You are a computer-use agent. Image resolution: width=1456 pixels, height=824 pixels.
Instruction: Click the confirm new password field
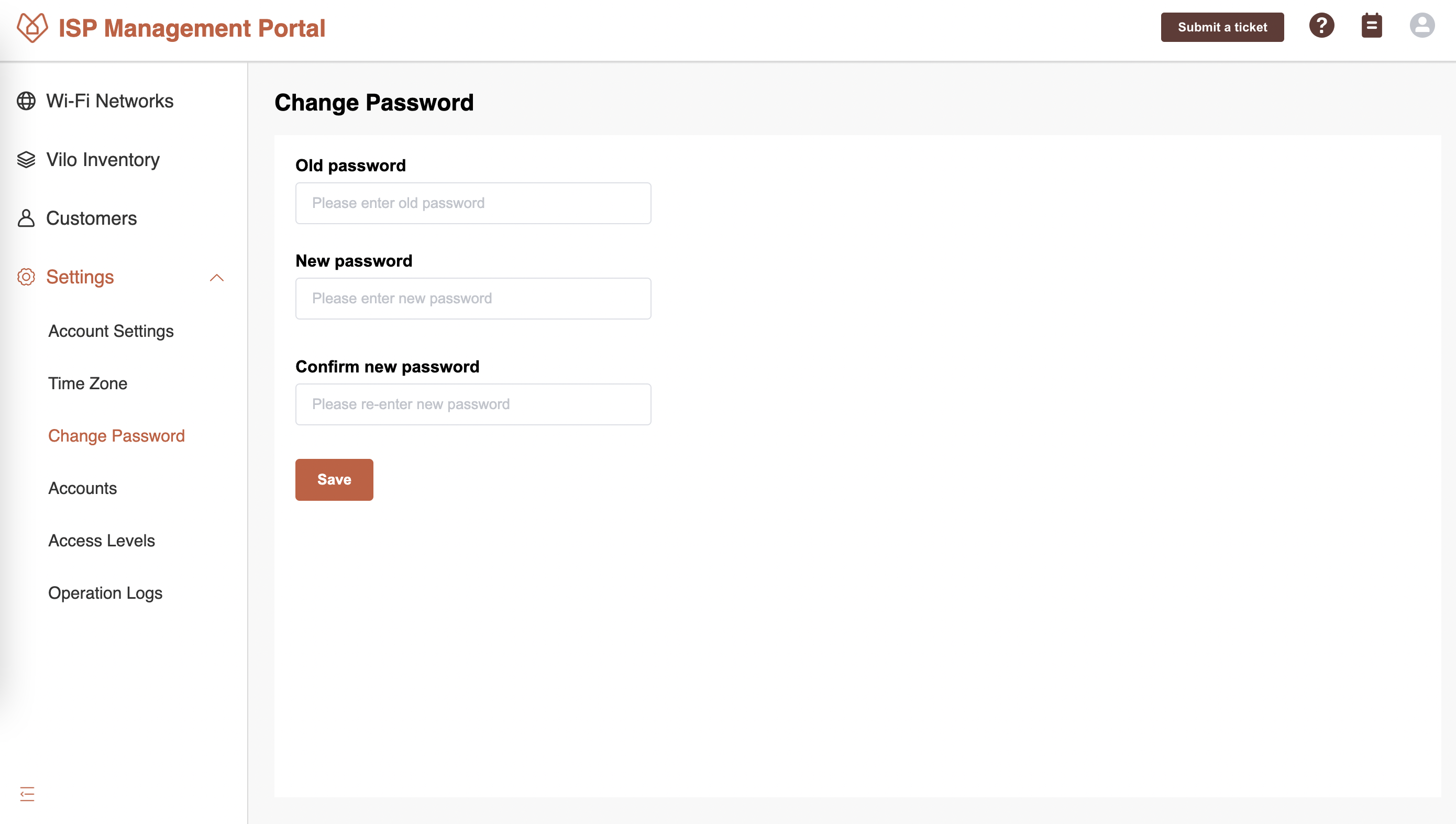(473, 403)
